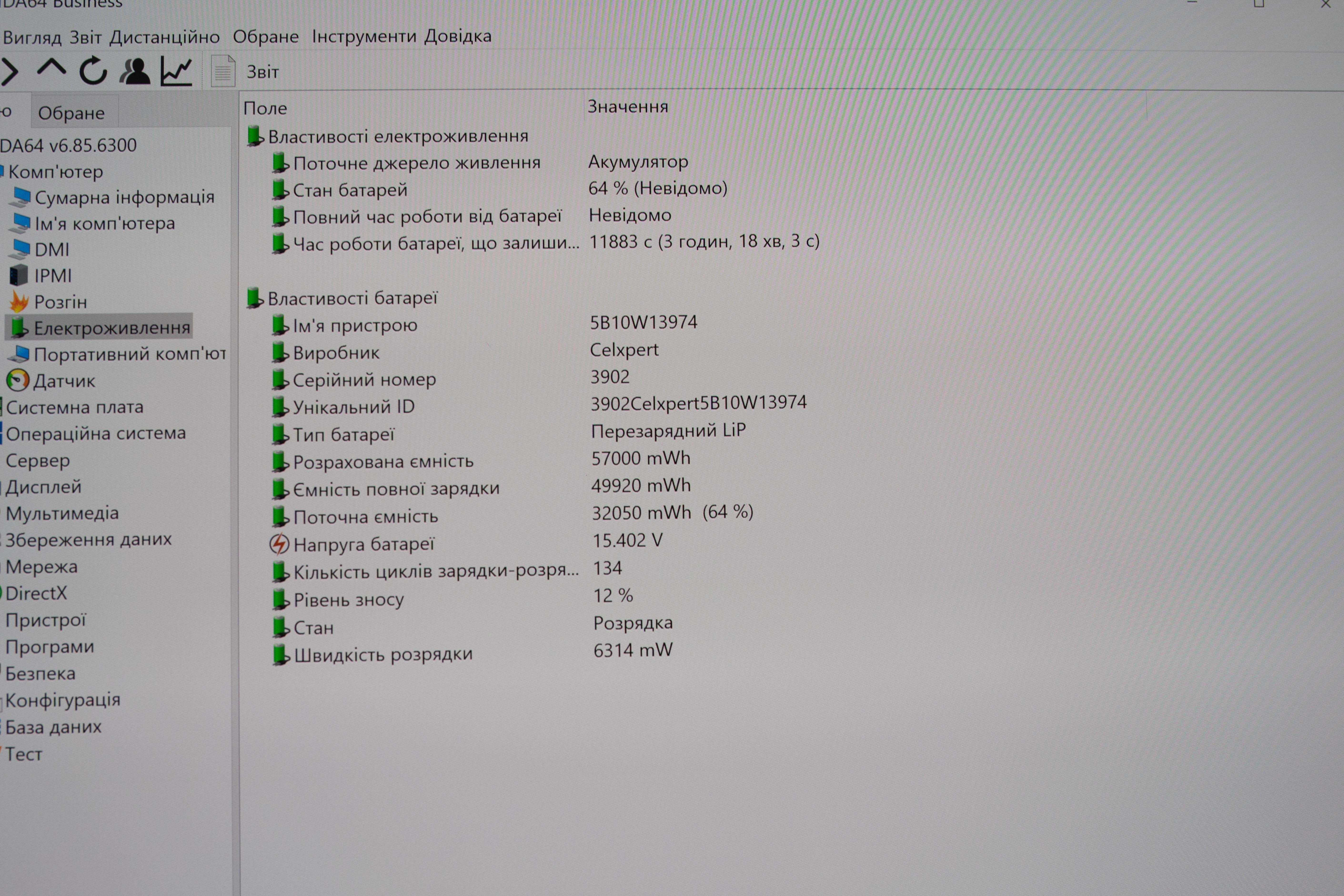This screenshot has height=896, width=1344.
Task: Click battery icon beside Властивості батареї
Action: 255,298
